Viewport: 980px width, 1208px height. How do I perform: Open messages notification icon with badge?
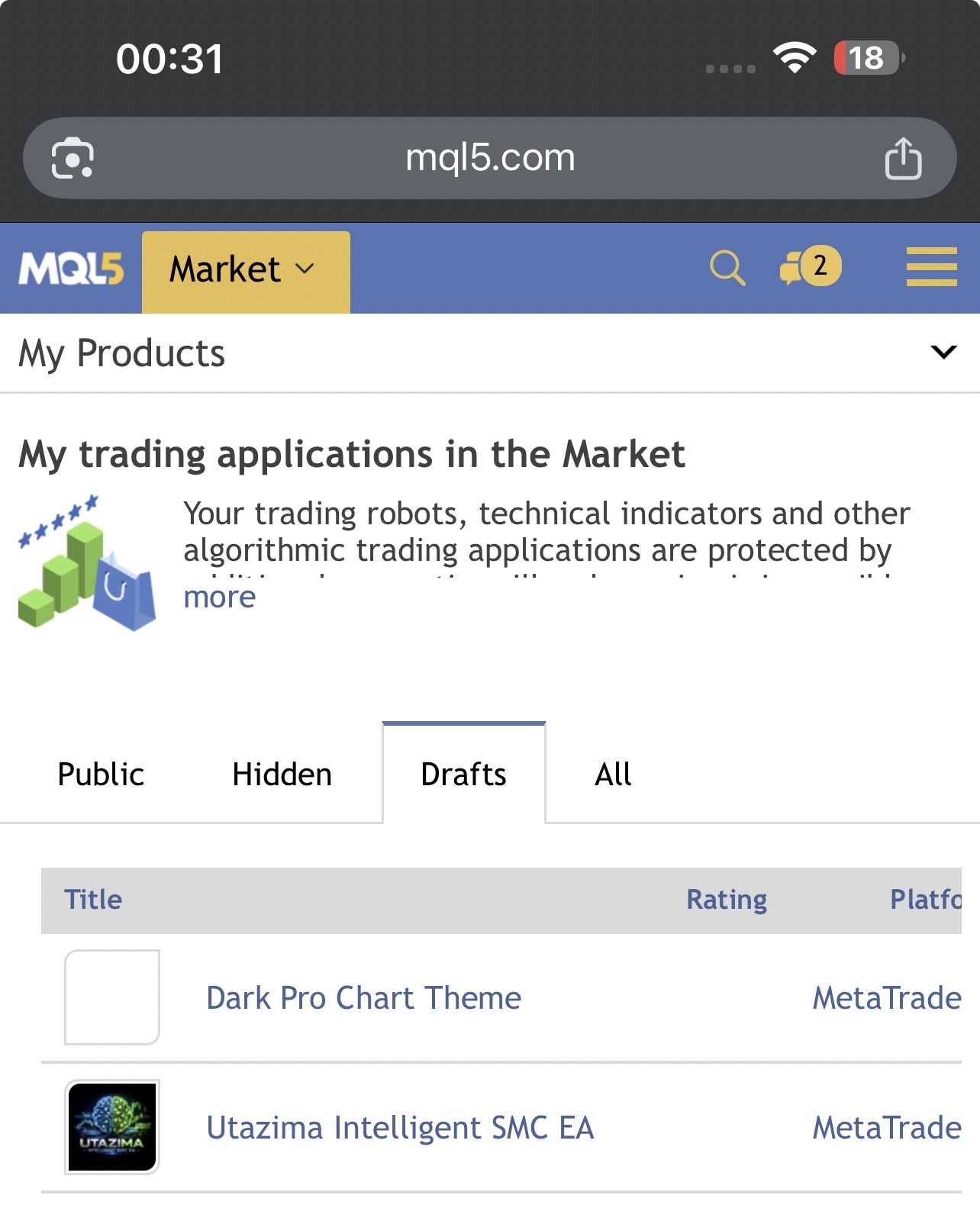(810, 266)
